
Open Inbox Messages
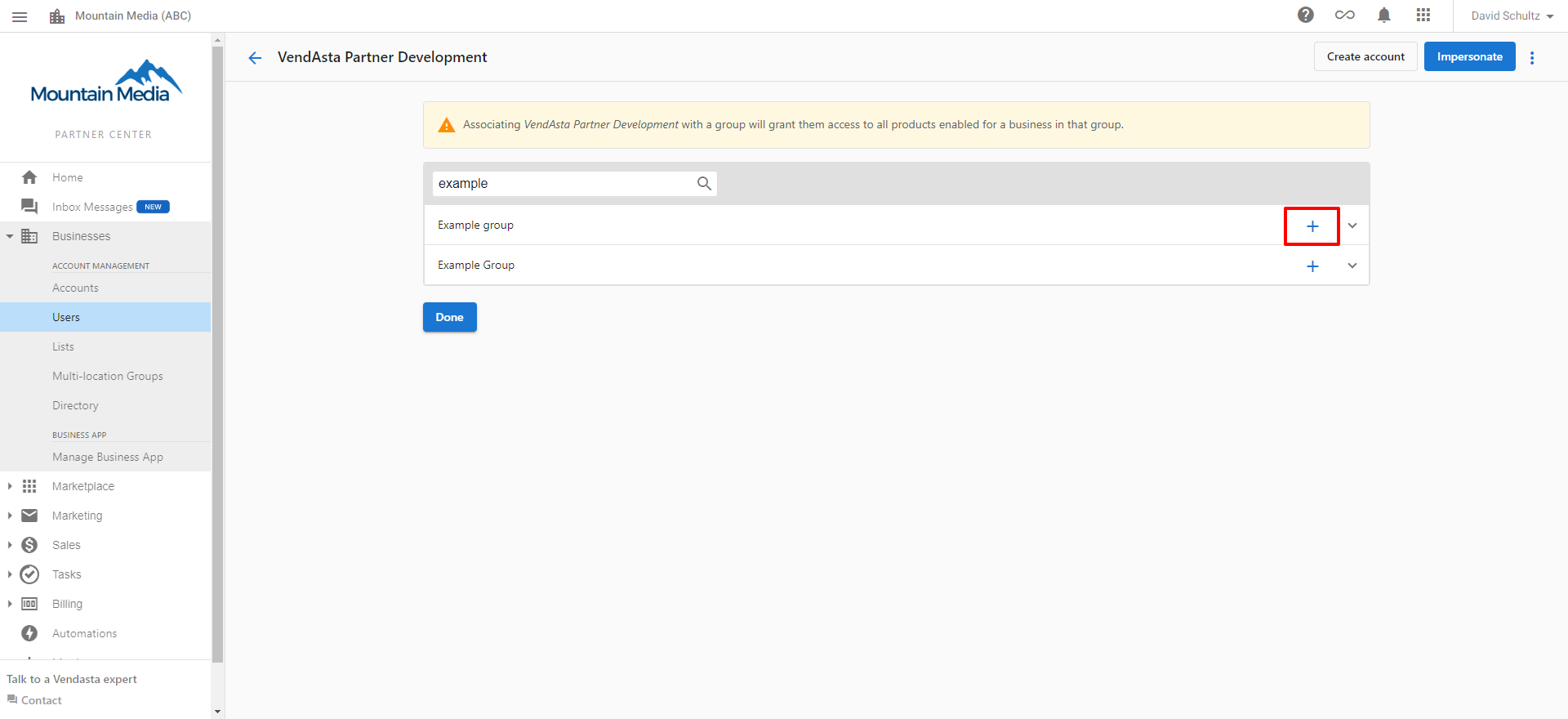click(92, 207)
